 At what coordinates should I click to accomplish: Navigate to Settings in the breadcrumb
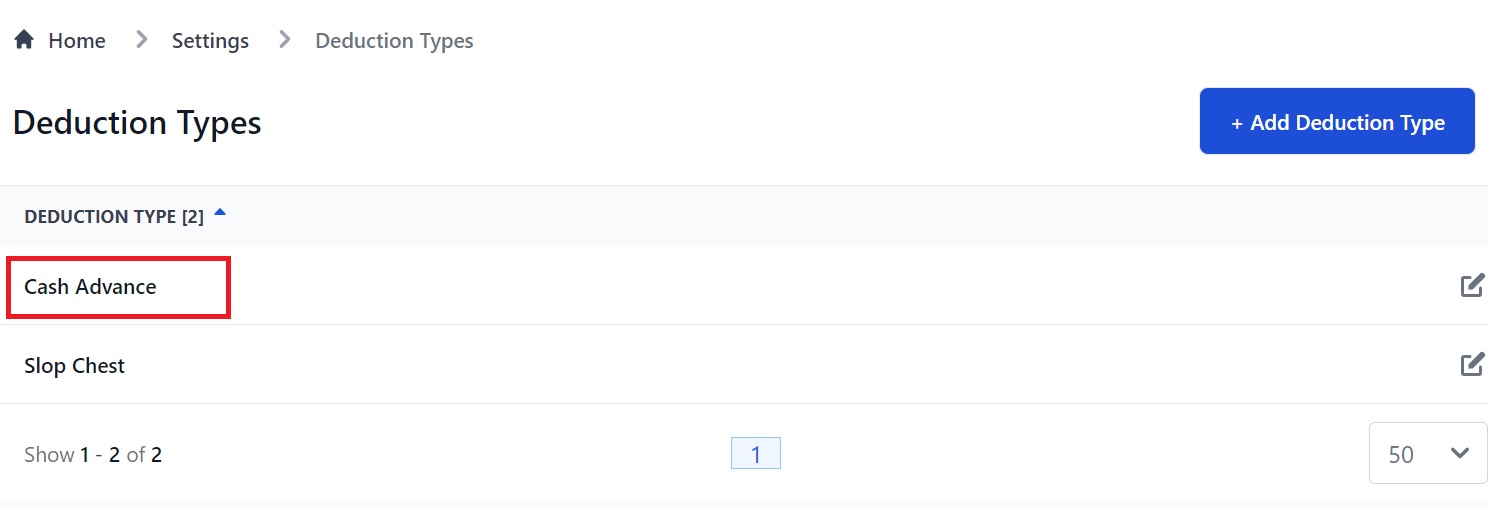[210, 41]
